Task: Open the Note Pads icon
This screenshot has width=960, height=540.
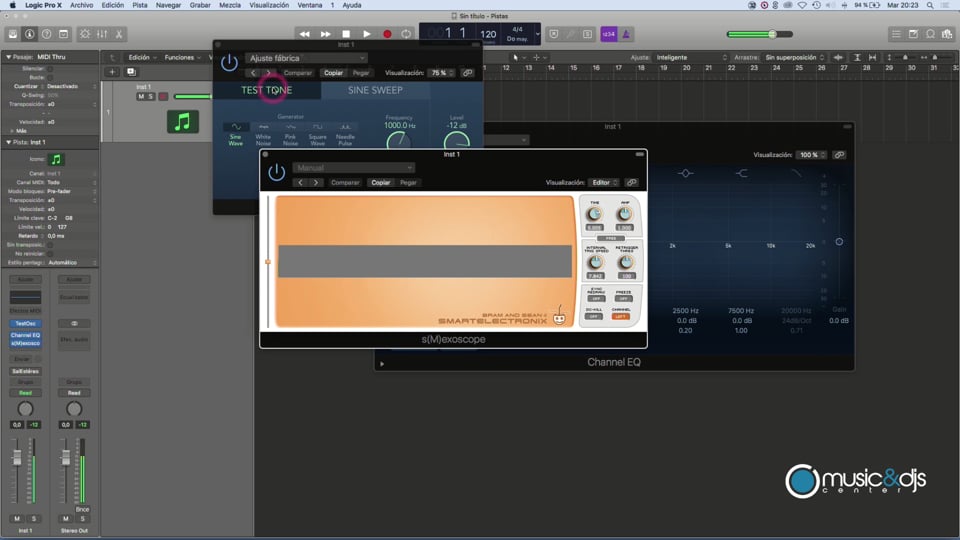Action: click(913, 34)
